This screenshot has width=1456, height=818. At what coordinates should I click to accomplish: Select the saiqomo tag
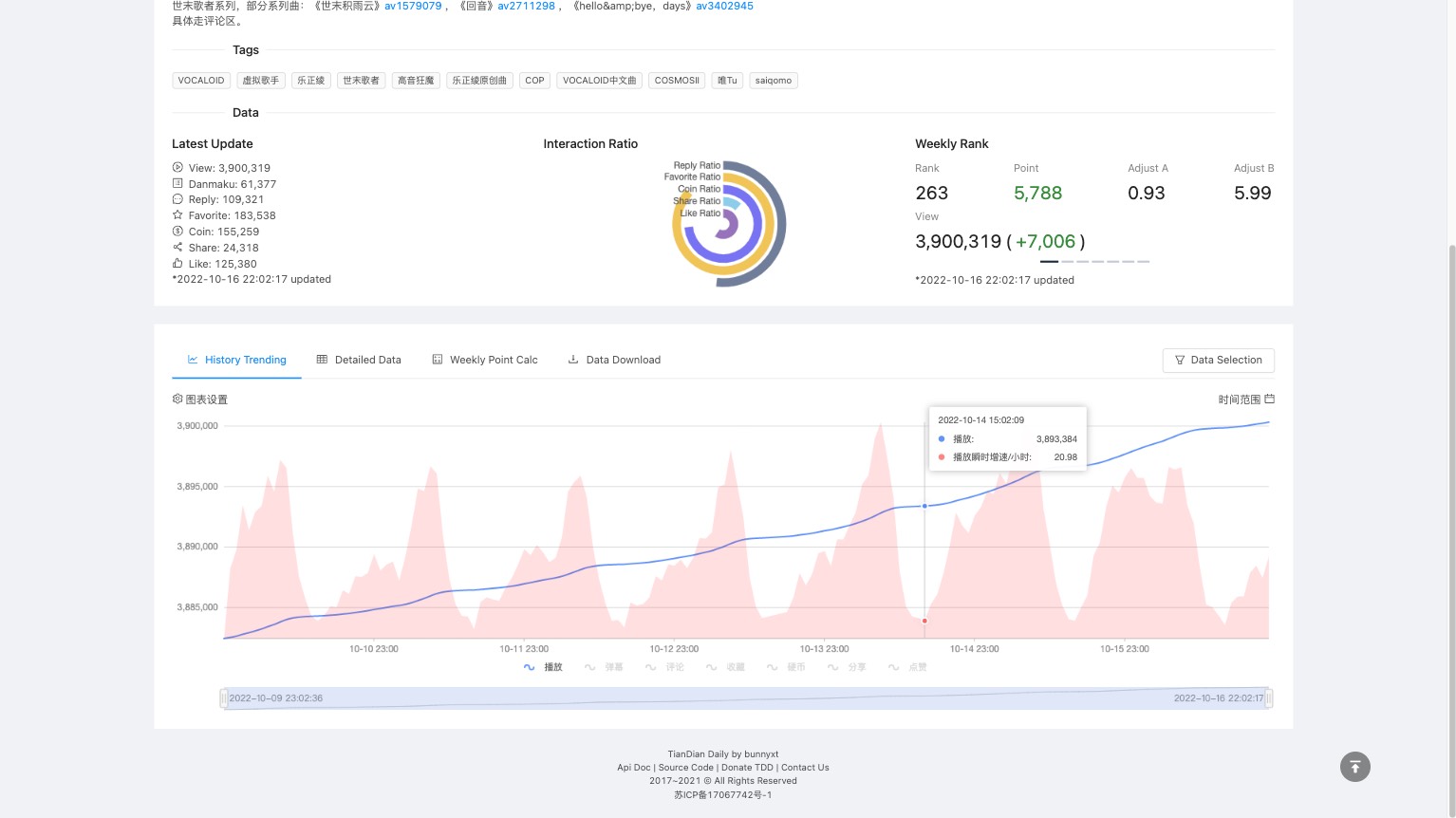click(x=774, y=81)
